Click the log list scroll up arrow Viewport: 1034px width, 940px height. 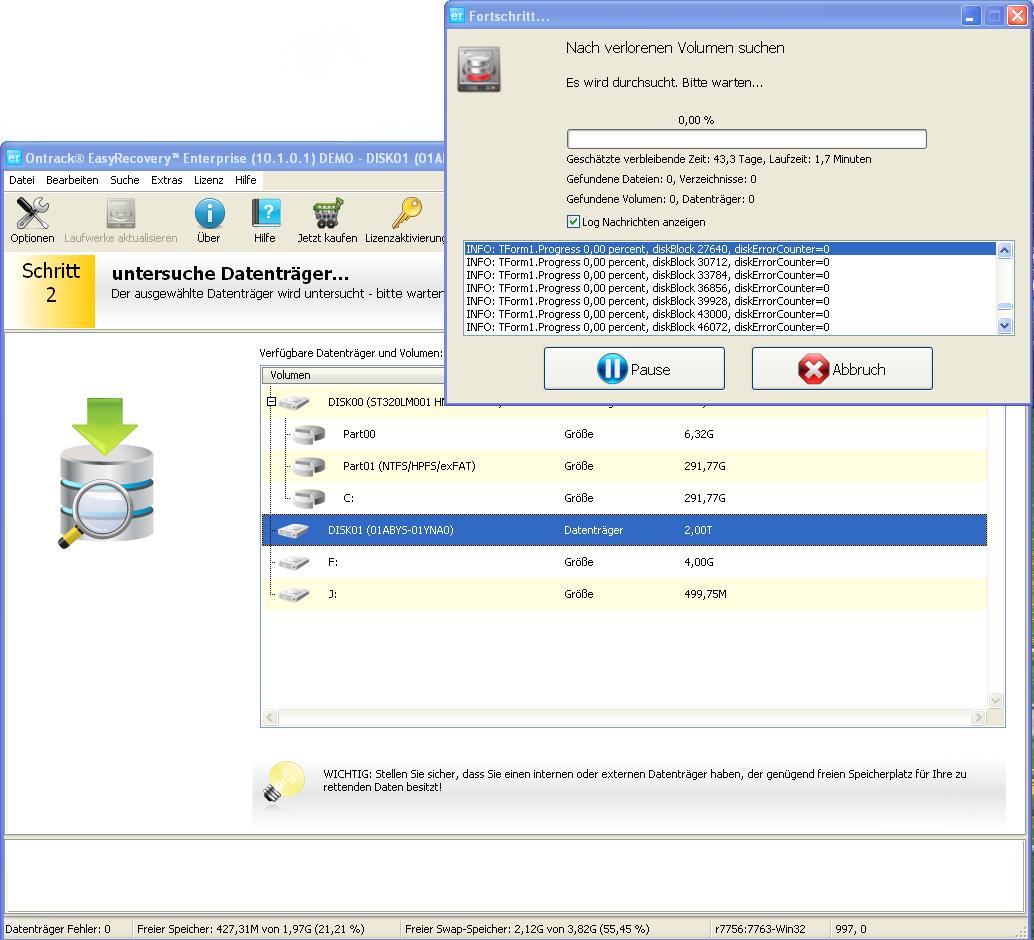pyautogui.click(x=1004, y=250)
